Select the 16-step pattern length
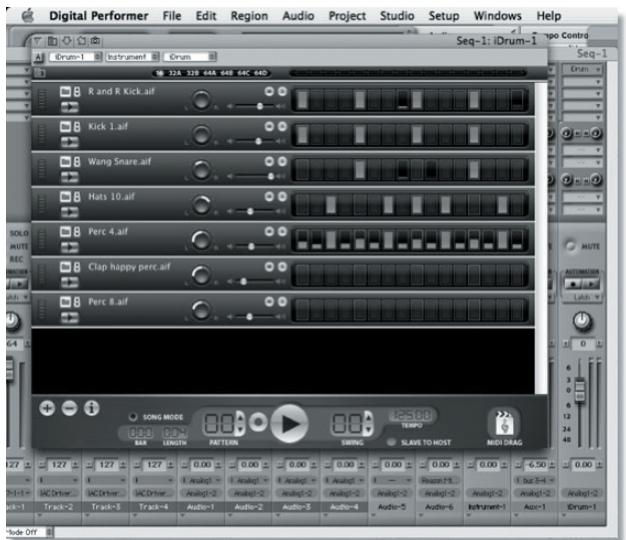The image size is (626, 540). (160, 73)
